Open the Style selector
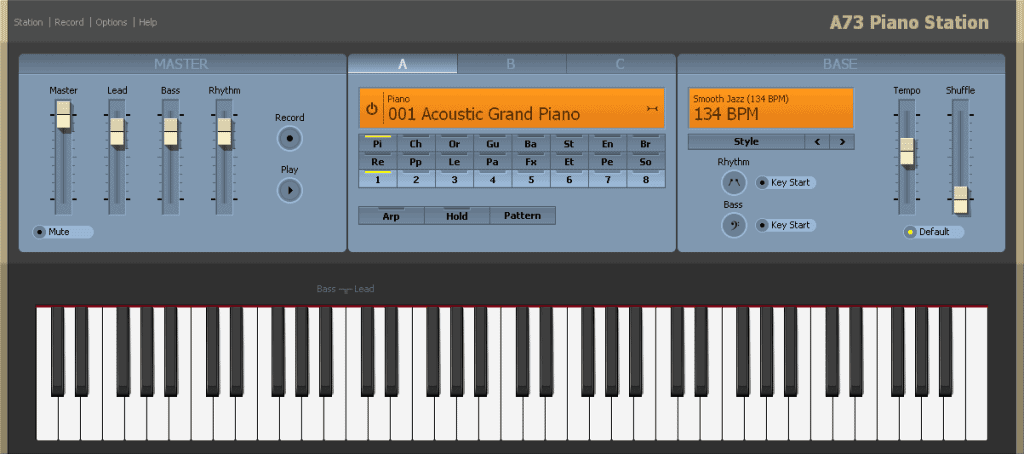The height and width of the screenshot is (454, 1024). tap(746, 142)
